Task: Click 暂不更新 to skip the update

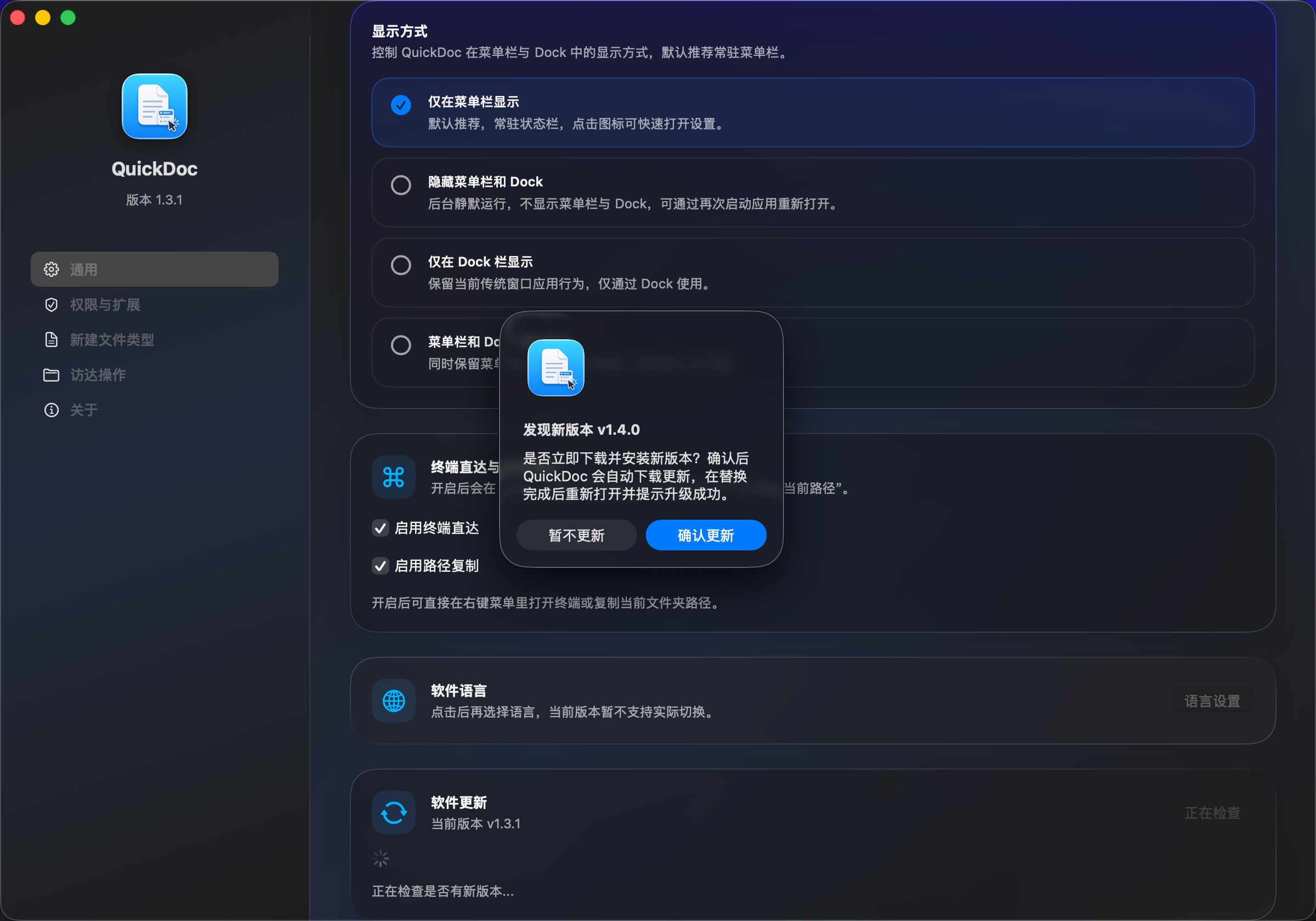Action: click(x=576, y=535)
